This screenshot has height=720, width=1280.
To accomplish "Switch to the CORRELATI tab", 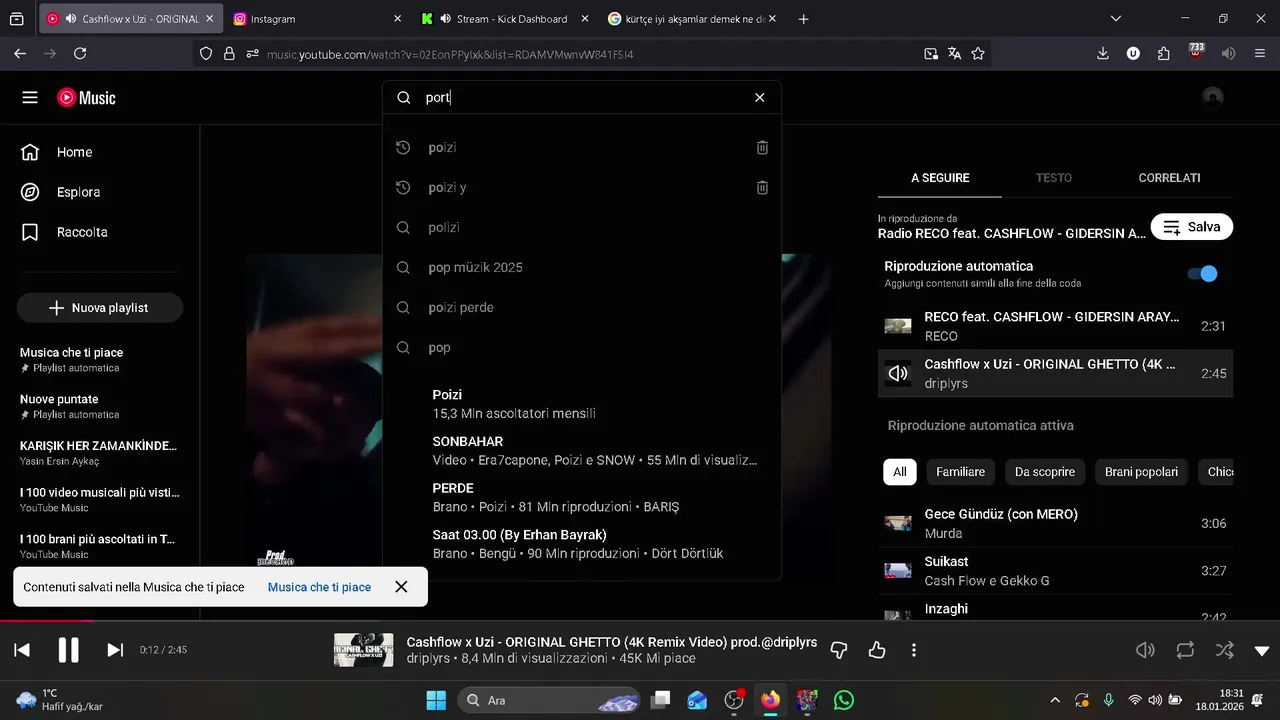I will coord(1169,178).
